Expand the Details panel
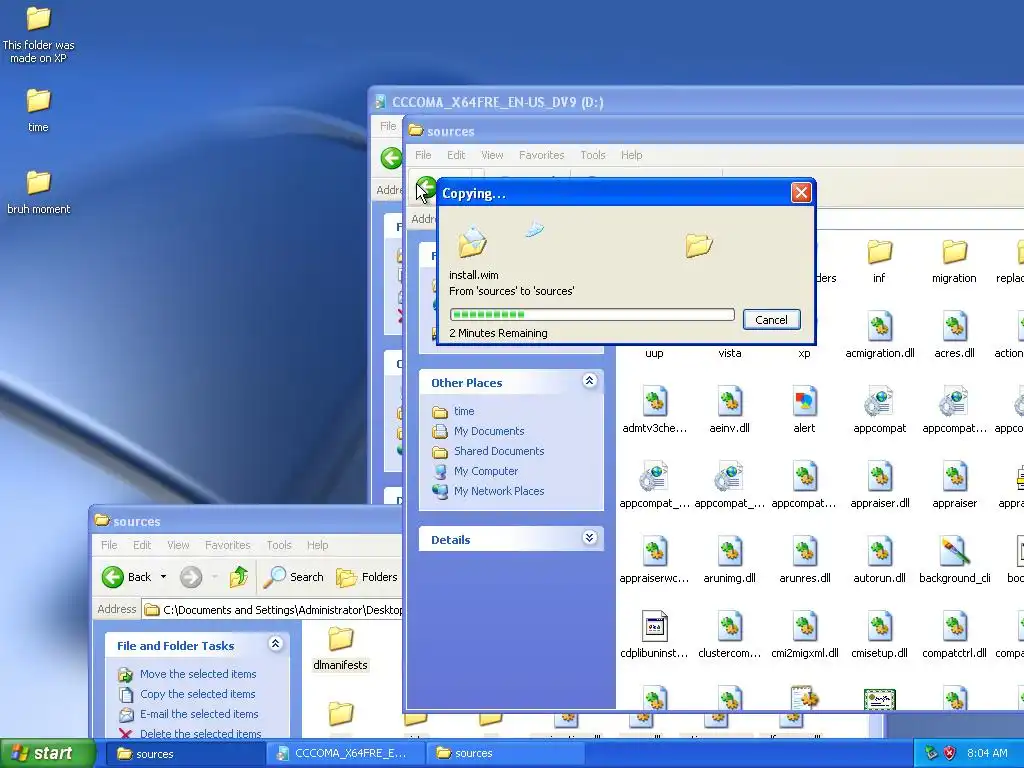The height and width of the screenshot is (768, 1024). tap(589, 538)
